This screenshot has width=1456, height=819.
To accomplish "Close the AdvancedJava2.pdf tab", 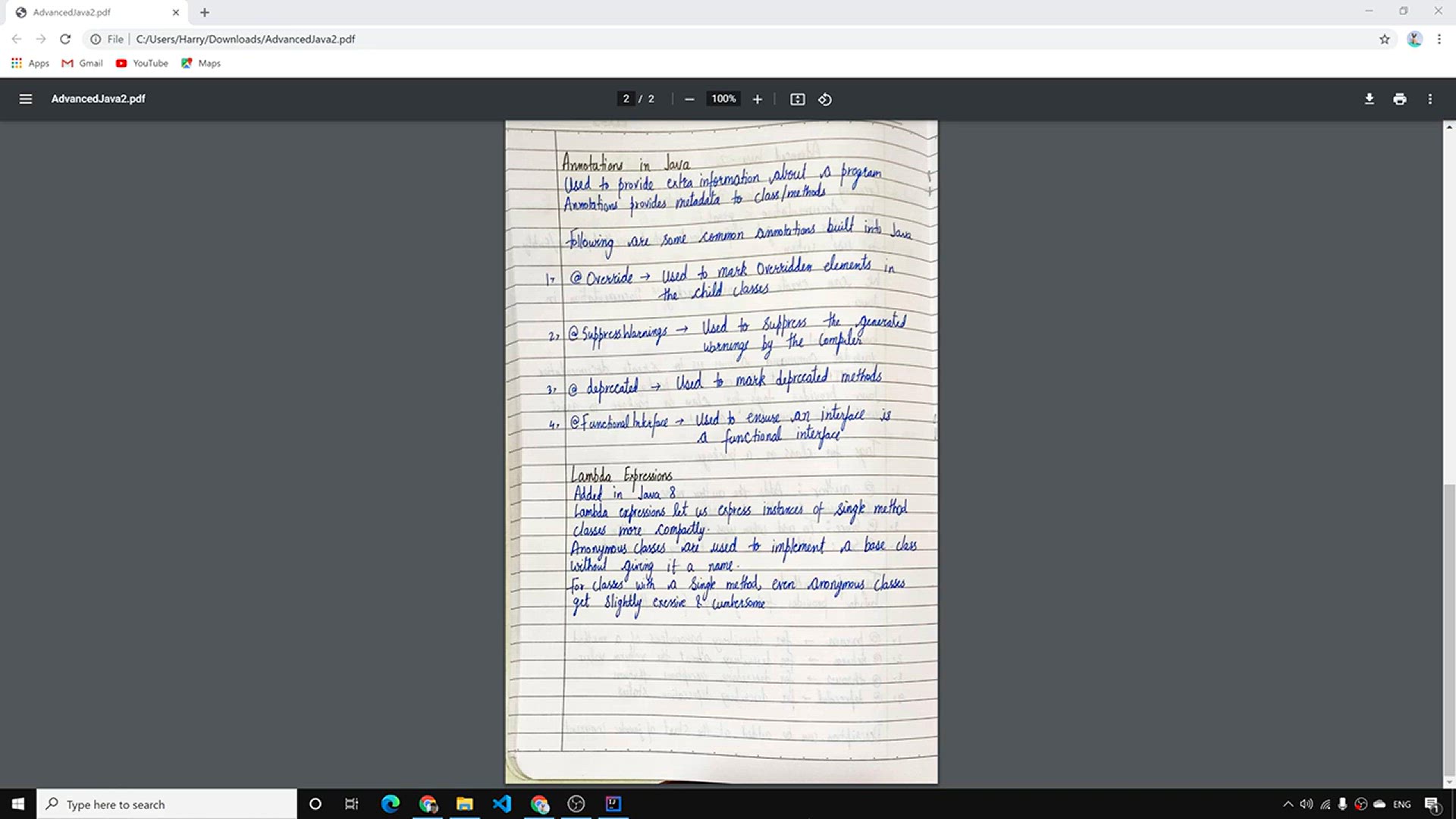I will (176, 12).
